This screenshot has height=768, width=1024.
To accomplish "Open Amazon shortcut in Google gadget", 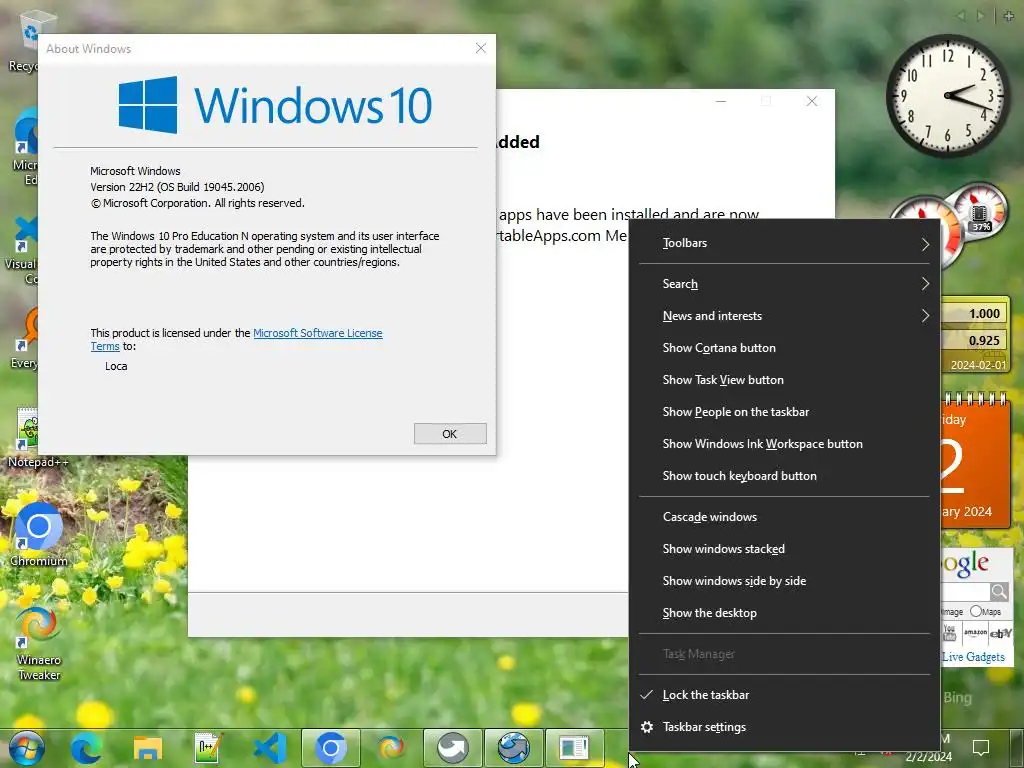I will (x=974, y=632).
